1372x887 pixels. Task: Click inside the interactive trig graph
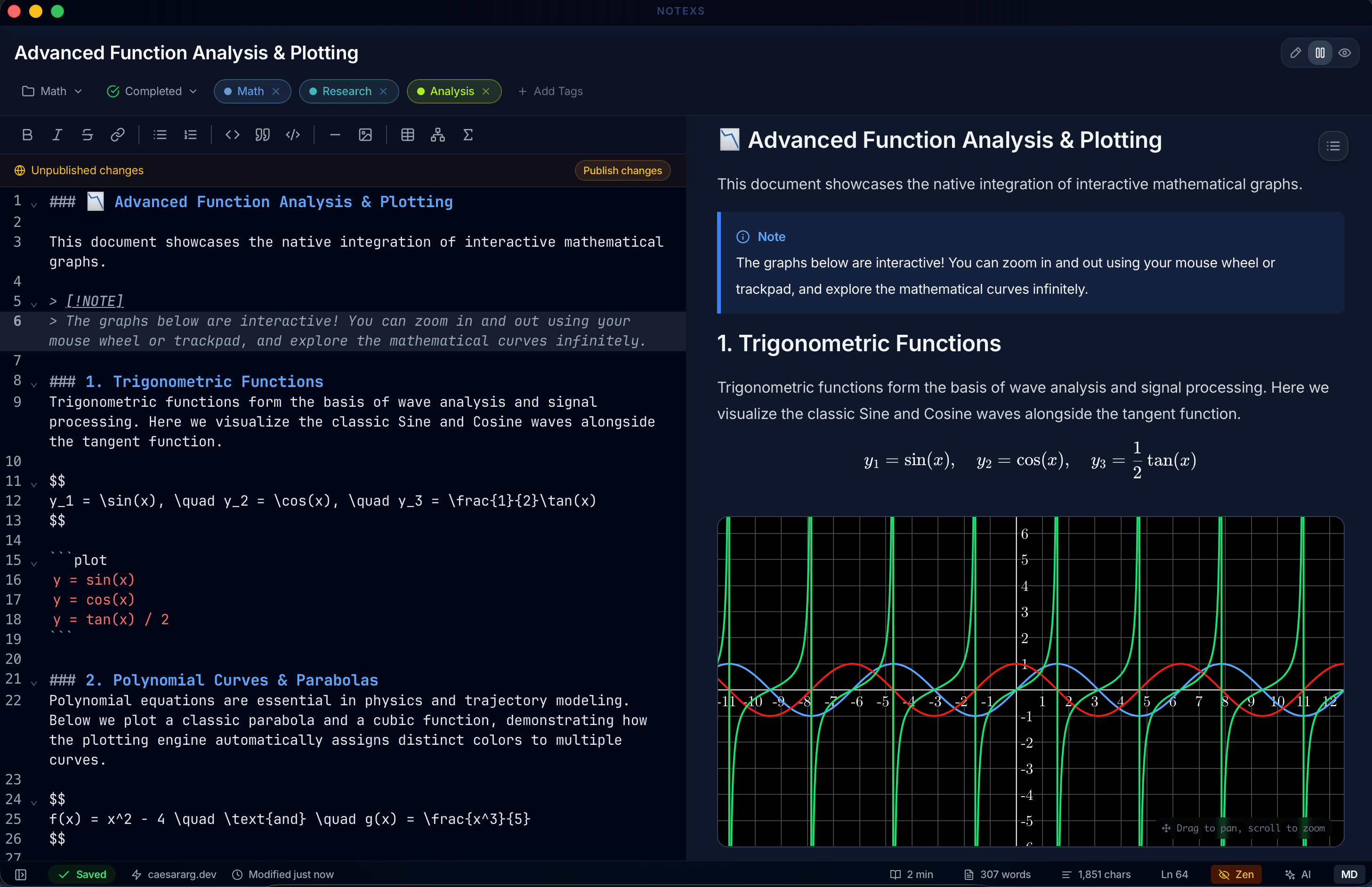[x=1031, y=681]
